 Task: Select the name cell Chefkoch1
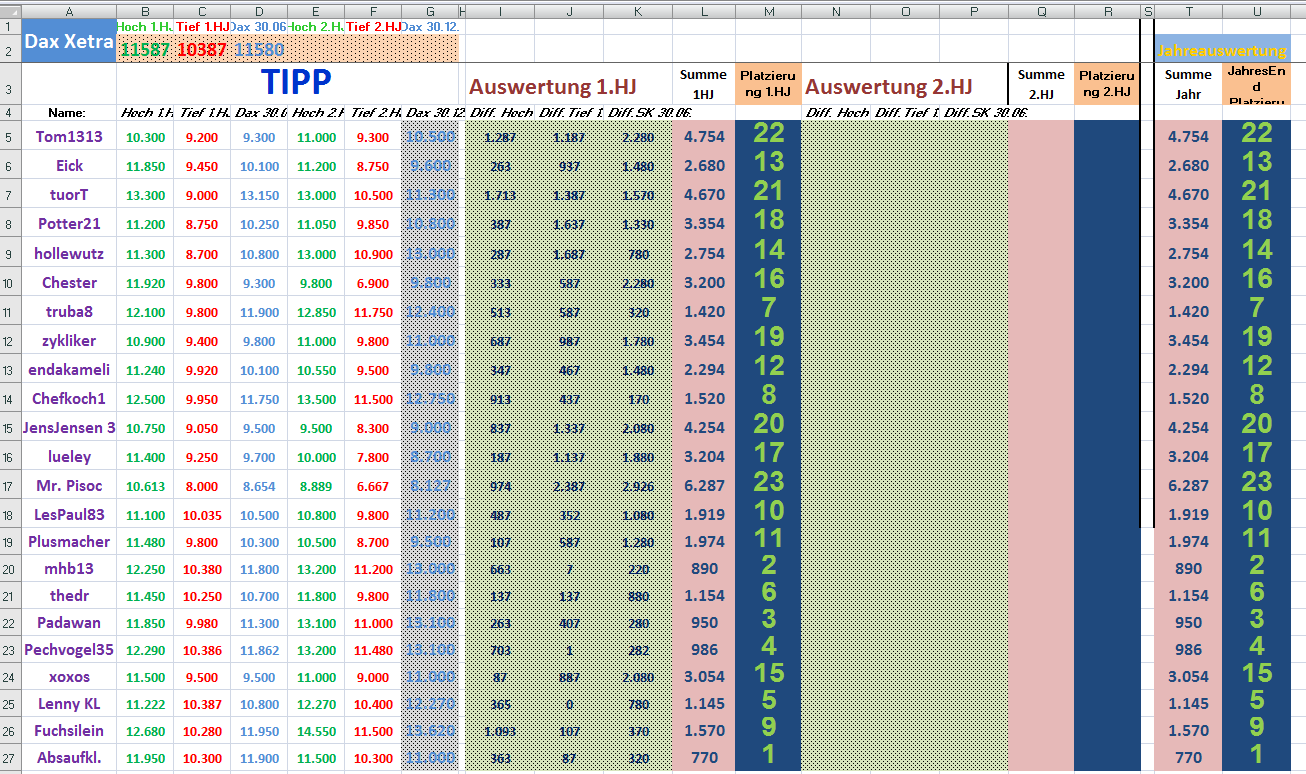[x=69, y=398]
